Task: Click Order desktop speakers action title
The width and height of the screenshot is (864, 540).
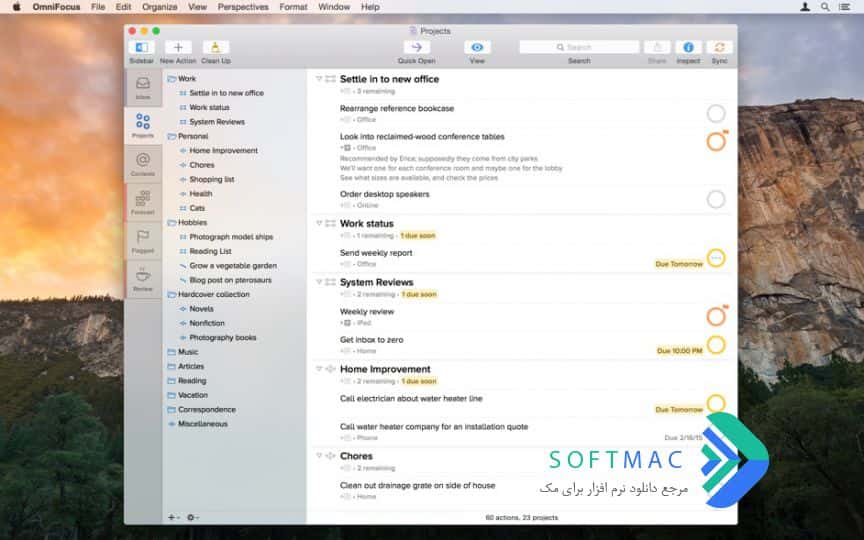Action: [x=385, y=194]
